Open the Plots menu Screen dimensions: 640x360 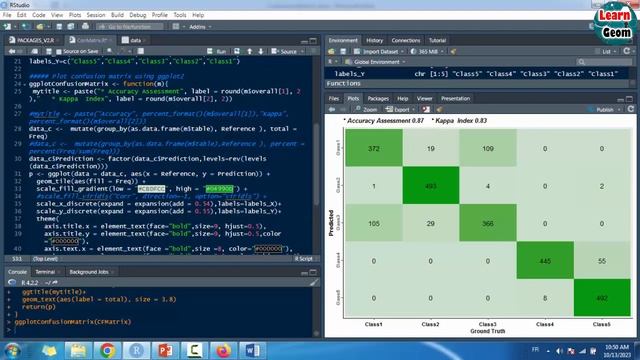[x=75, y=15]
